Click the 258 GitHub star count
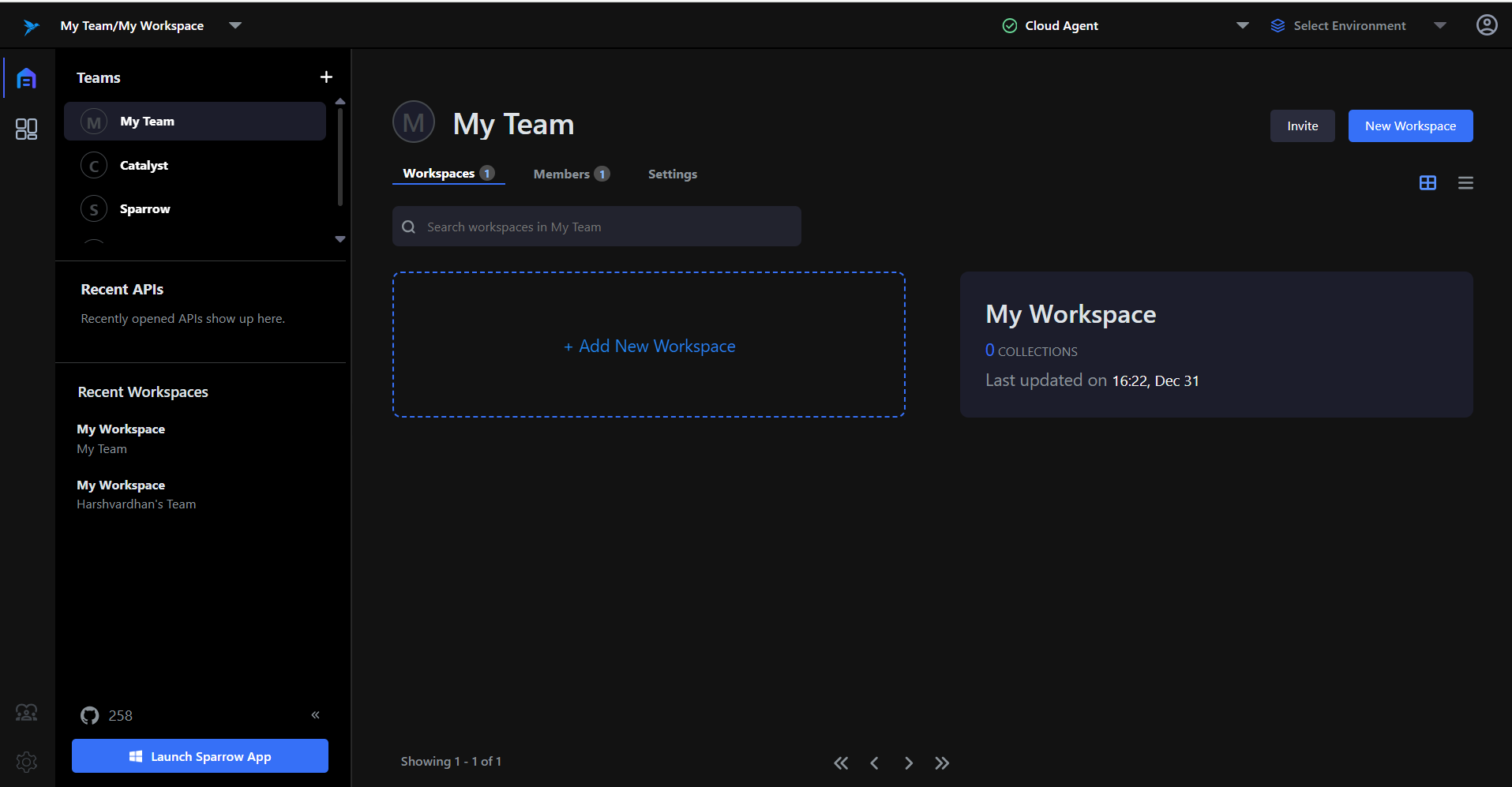 120,716
